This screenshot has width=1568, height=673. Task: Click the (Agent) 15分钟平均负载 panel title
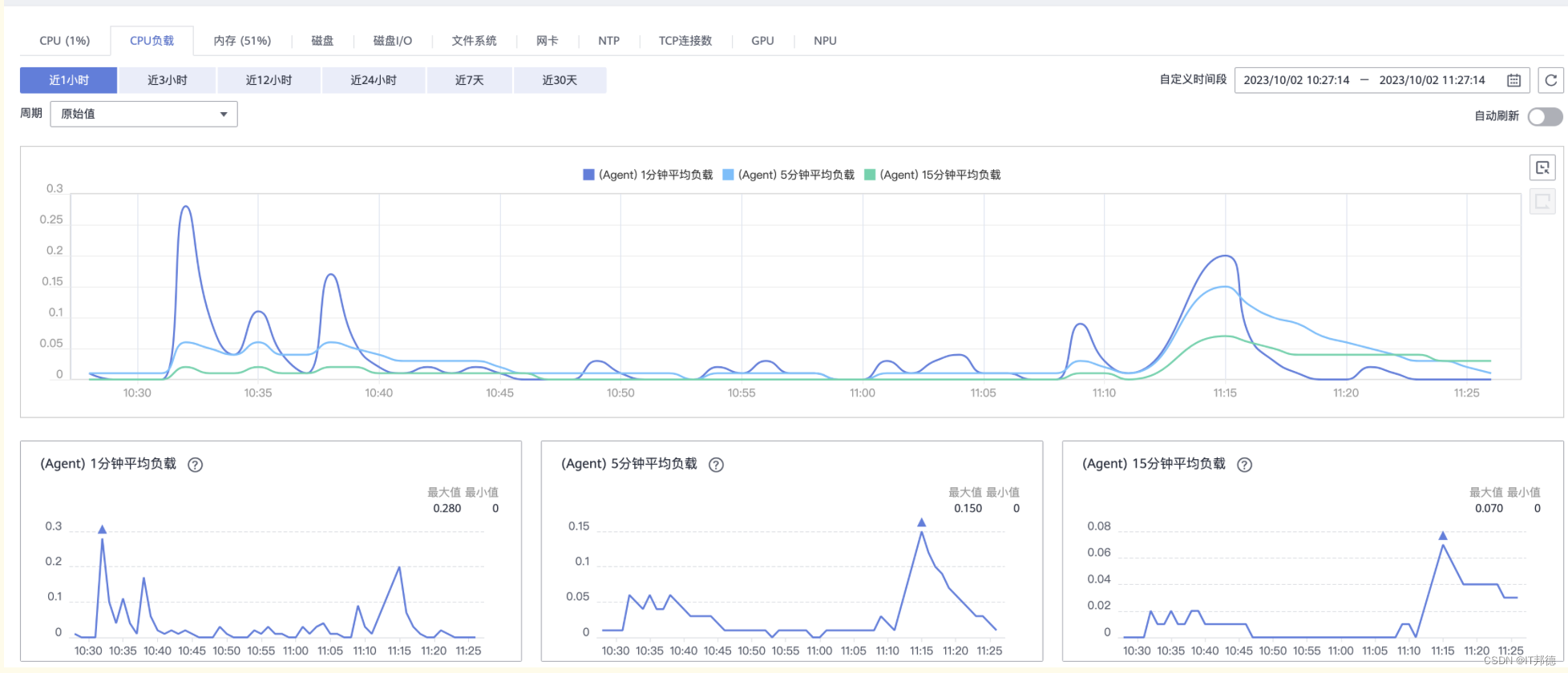click(x=1154, y=464)
